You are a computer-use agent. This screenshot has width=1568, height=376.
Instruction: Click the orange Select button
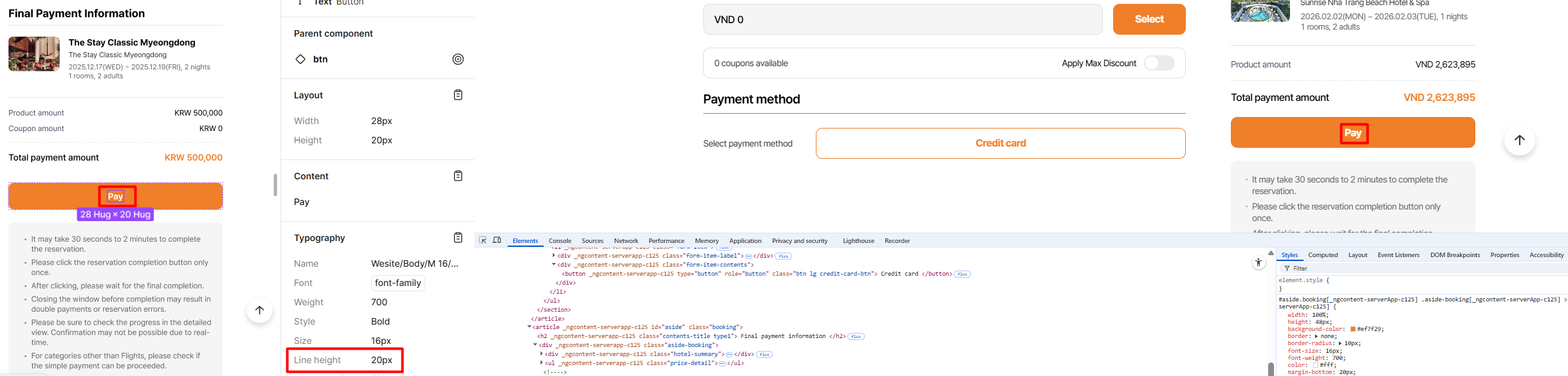[1149, 19]
